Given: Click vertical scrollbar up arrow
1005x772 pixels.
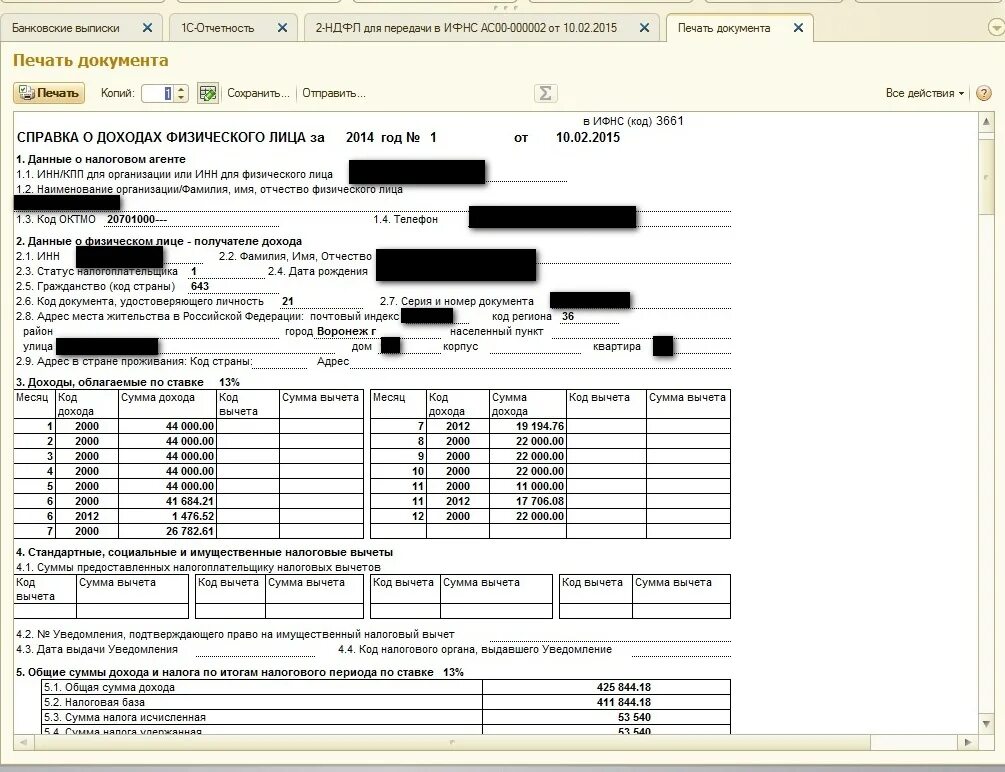Looking at the screenshot, I should pos(986,121).
